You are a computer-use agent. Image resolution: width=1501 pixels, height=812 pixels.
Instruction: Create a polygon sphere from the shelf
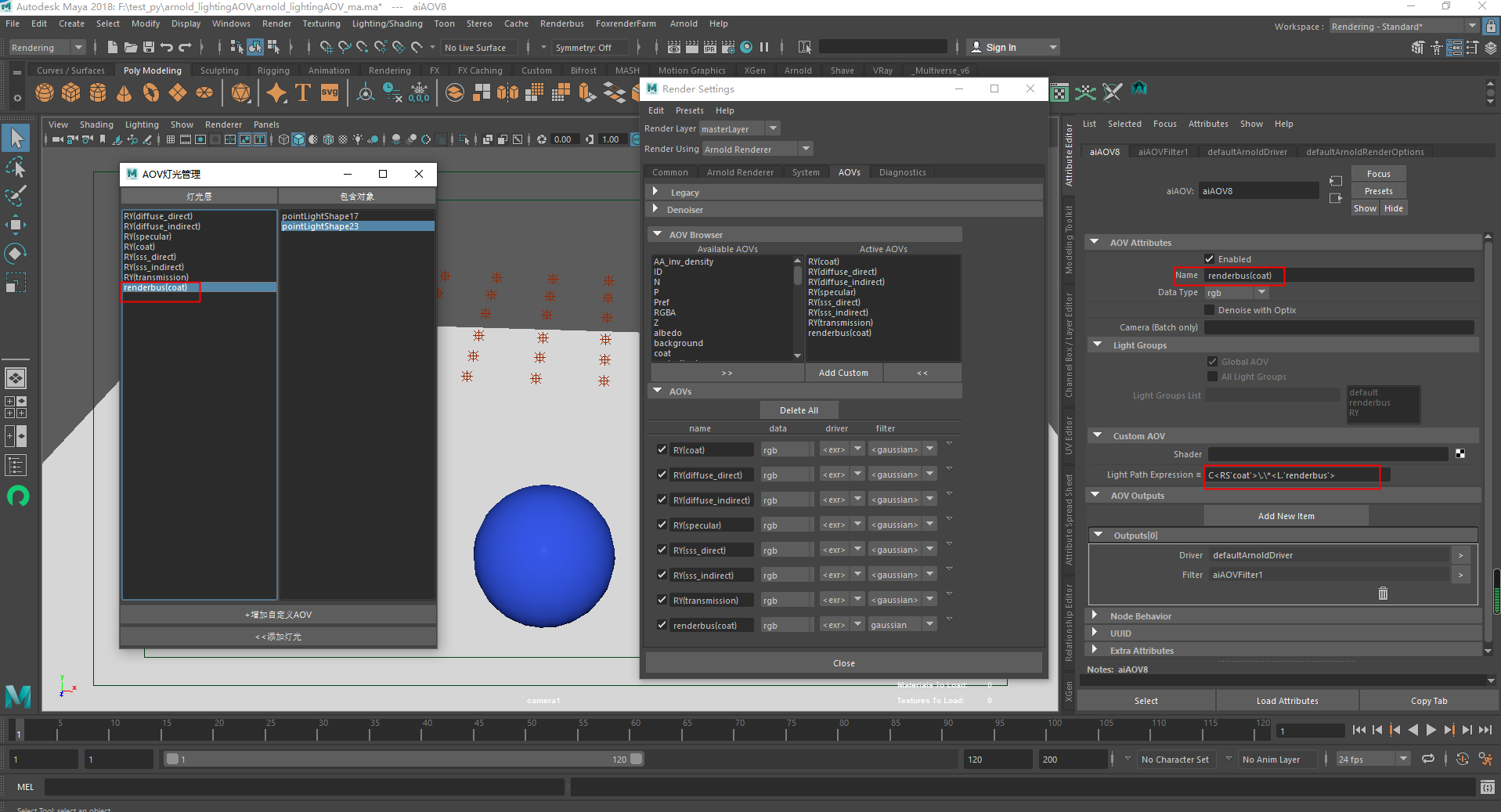(45, 93)
